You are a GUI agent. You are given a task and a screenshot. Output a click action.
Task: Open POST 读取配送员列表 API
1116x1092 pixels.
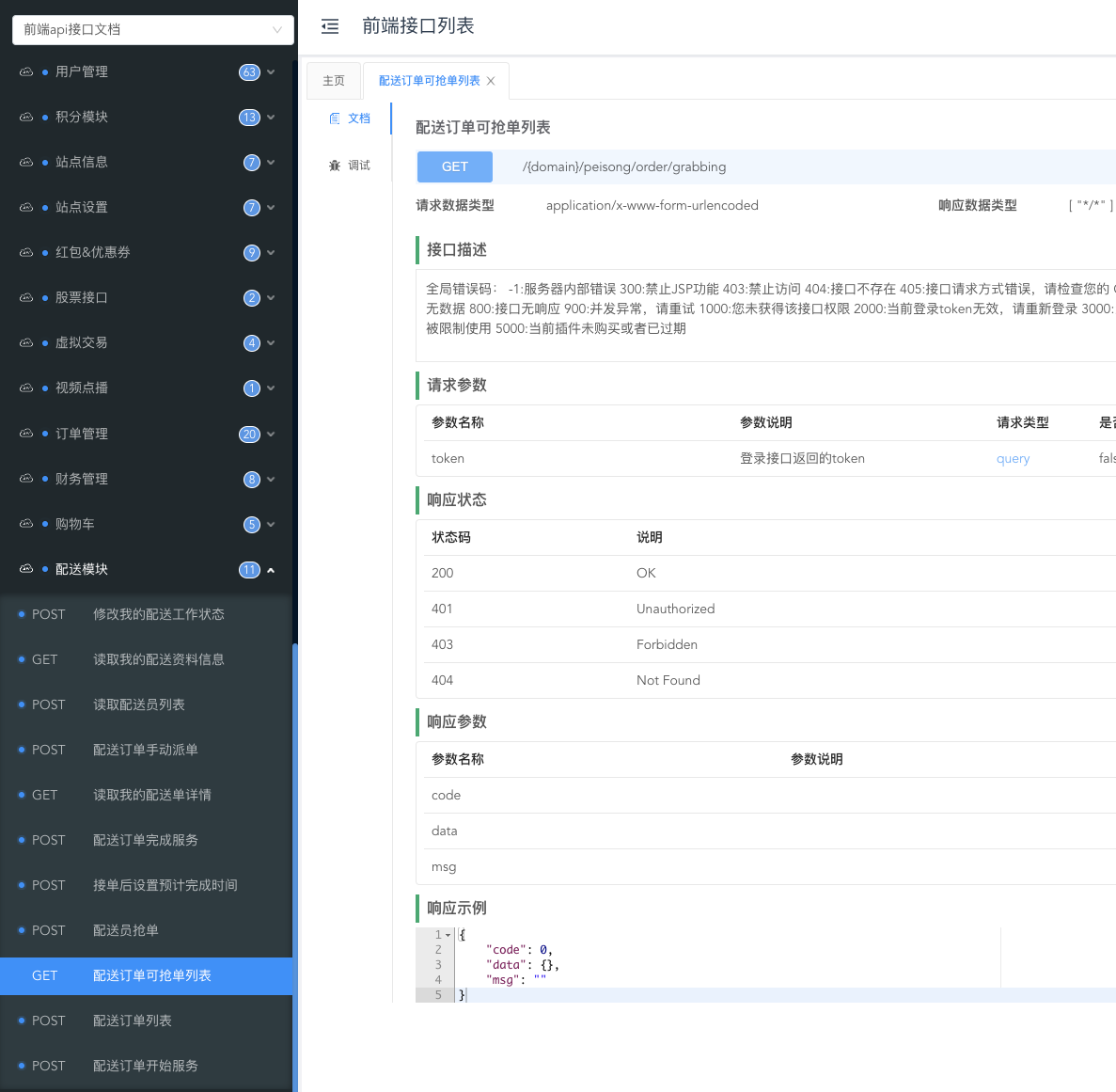coord(146,704)
